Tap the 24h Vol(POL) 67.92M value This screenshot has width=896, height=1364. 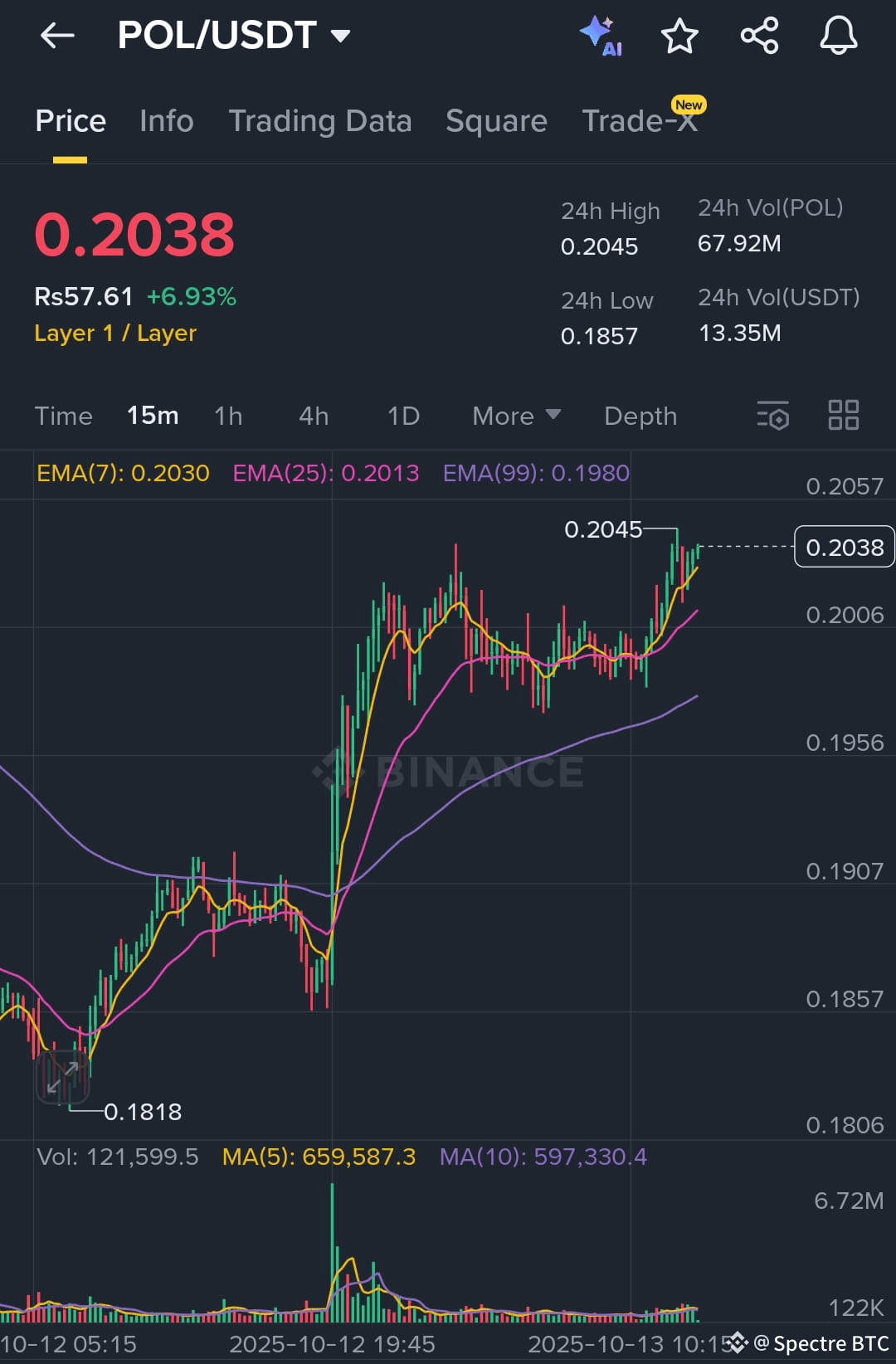pyautogui.click(x=739, y=243)
